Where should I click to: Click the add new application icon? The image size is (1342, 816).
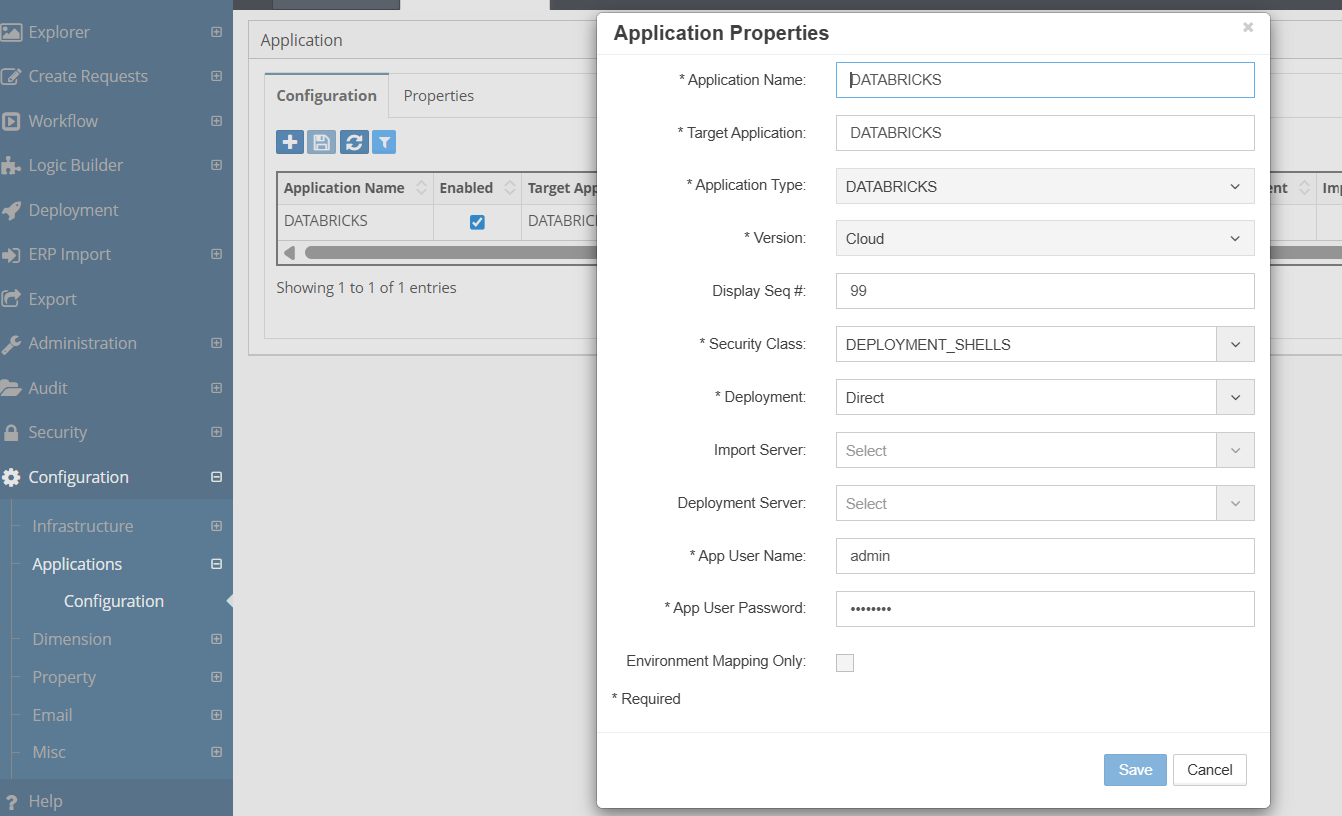point(289,142)
